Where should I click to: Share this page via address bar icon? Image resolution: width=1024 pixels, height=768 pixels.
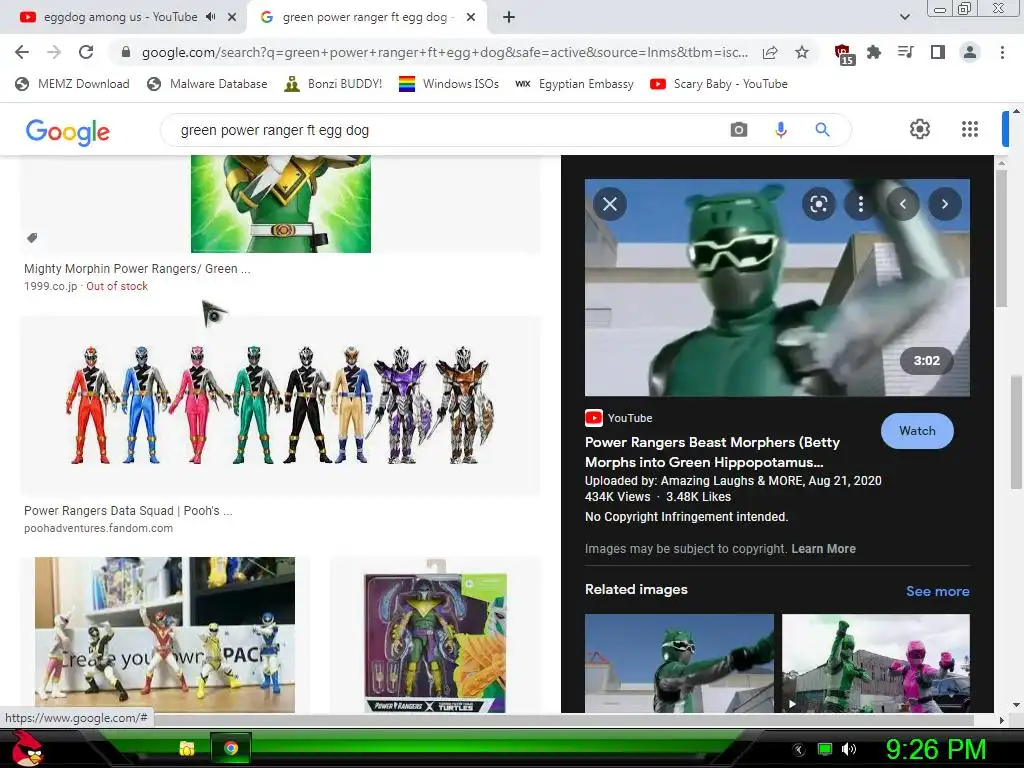coord(770,52)
